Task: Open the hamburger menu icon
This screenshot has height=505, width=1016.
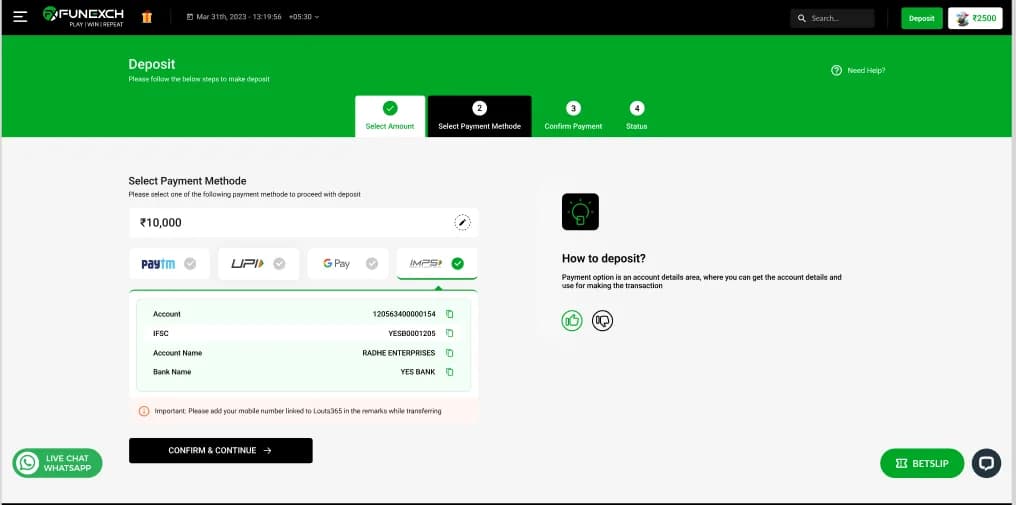Action: coord(20,17)
